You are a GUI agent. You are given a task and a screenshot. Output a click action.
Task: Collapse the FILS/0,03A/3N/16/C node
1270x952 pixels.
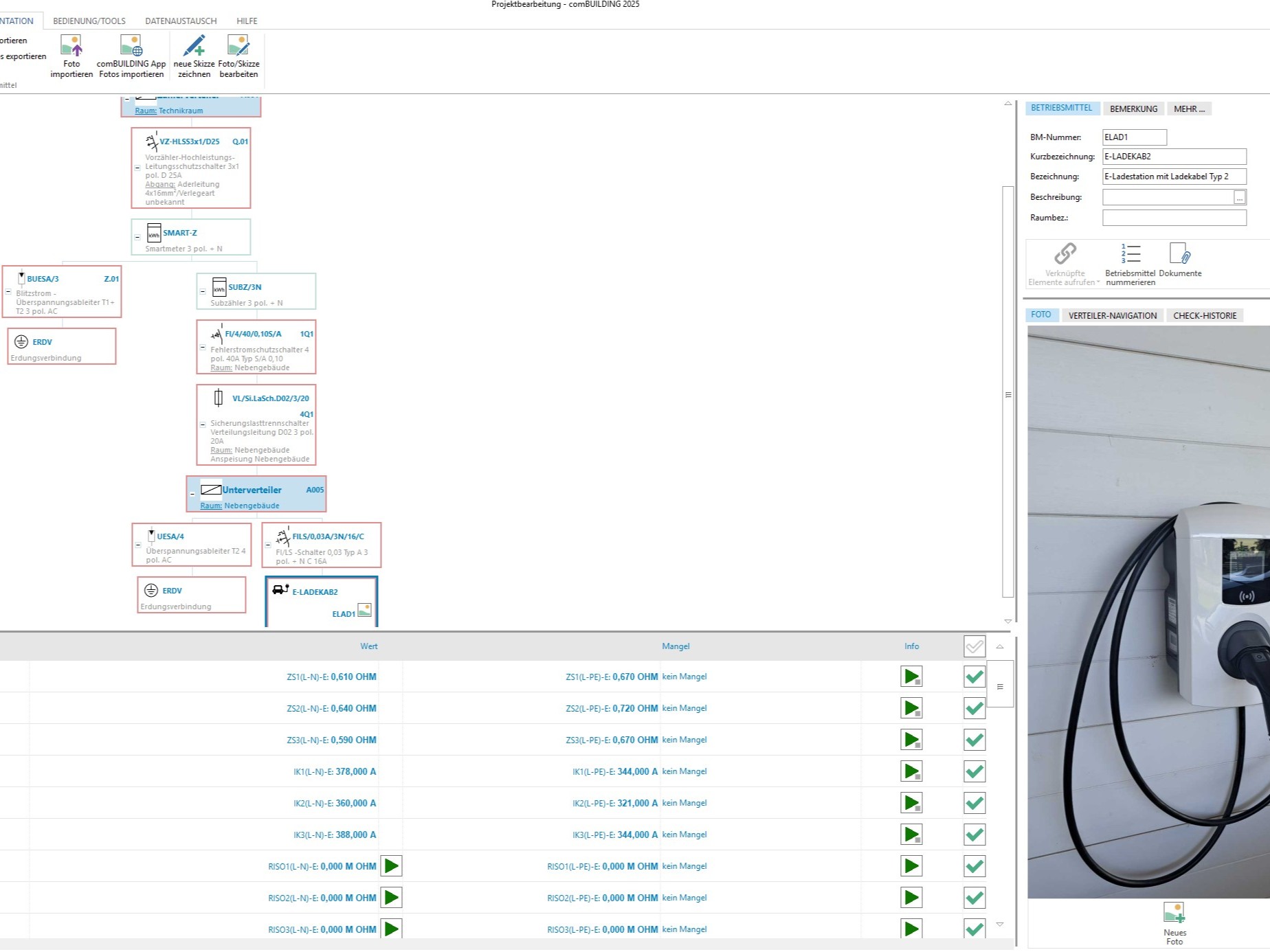coord(268,545)
